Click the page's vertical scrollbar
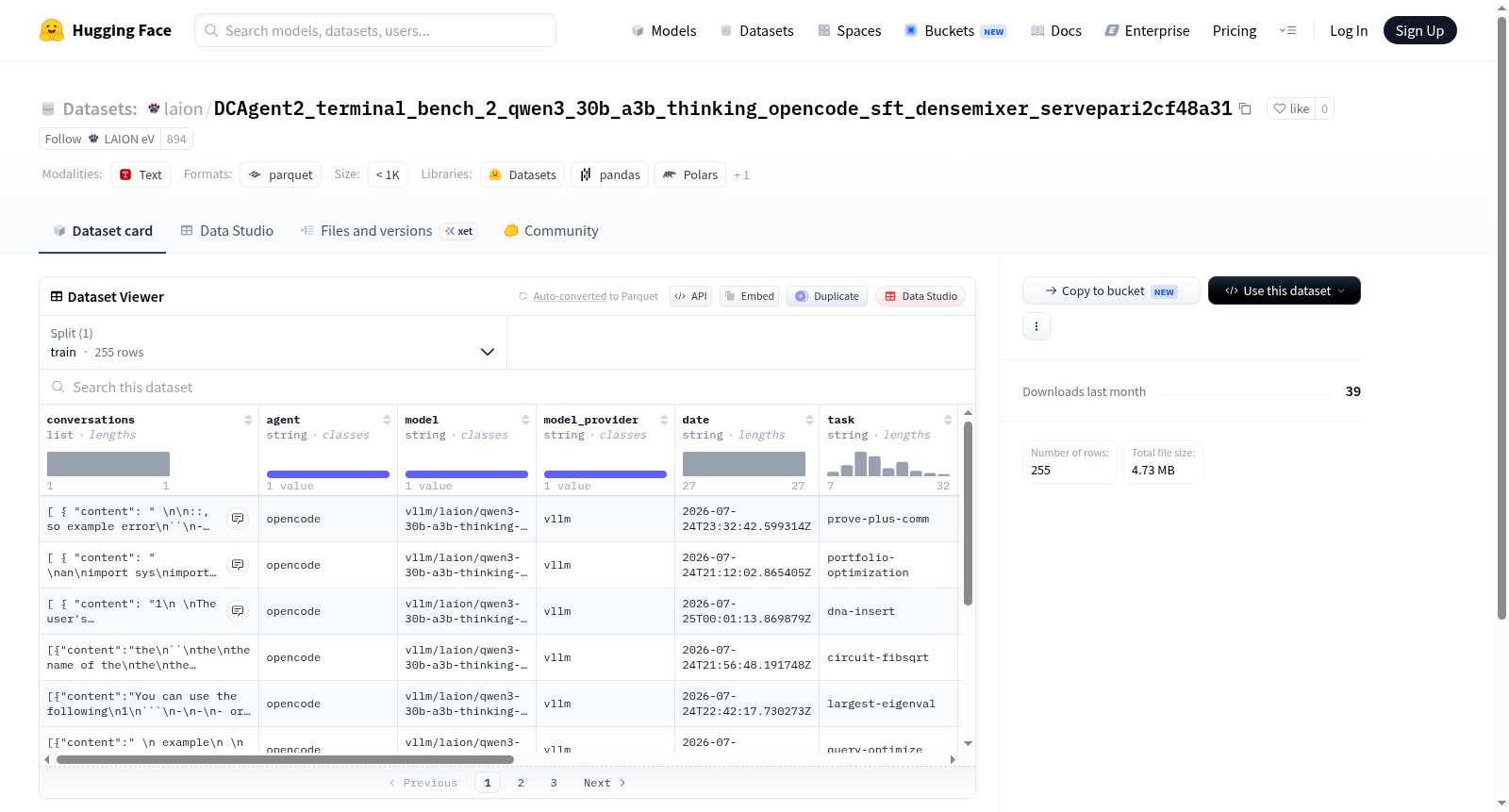 pos(1501,318)
